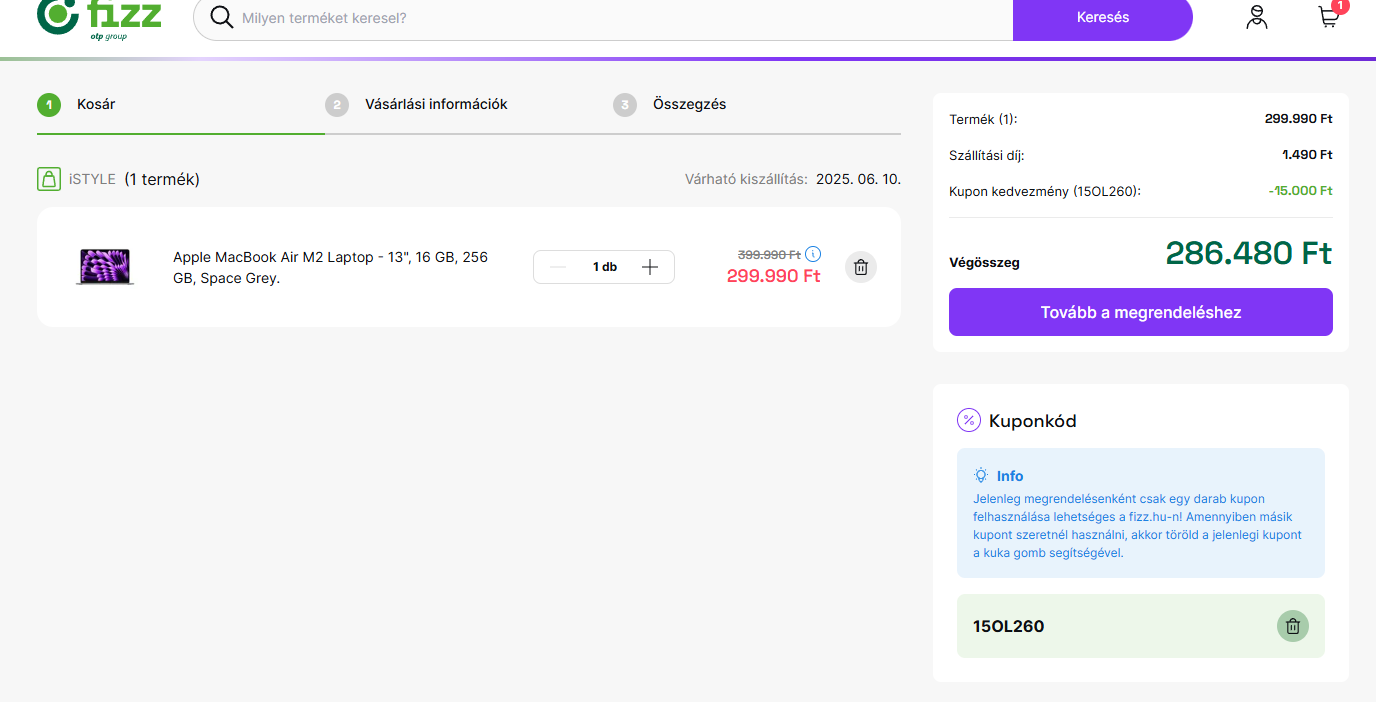The width and height of the screenshot is (1376, 702).
Task: Open the fizz logo homepage link
Action: pyautogui.click(x=99, y=18)
